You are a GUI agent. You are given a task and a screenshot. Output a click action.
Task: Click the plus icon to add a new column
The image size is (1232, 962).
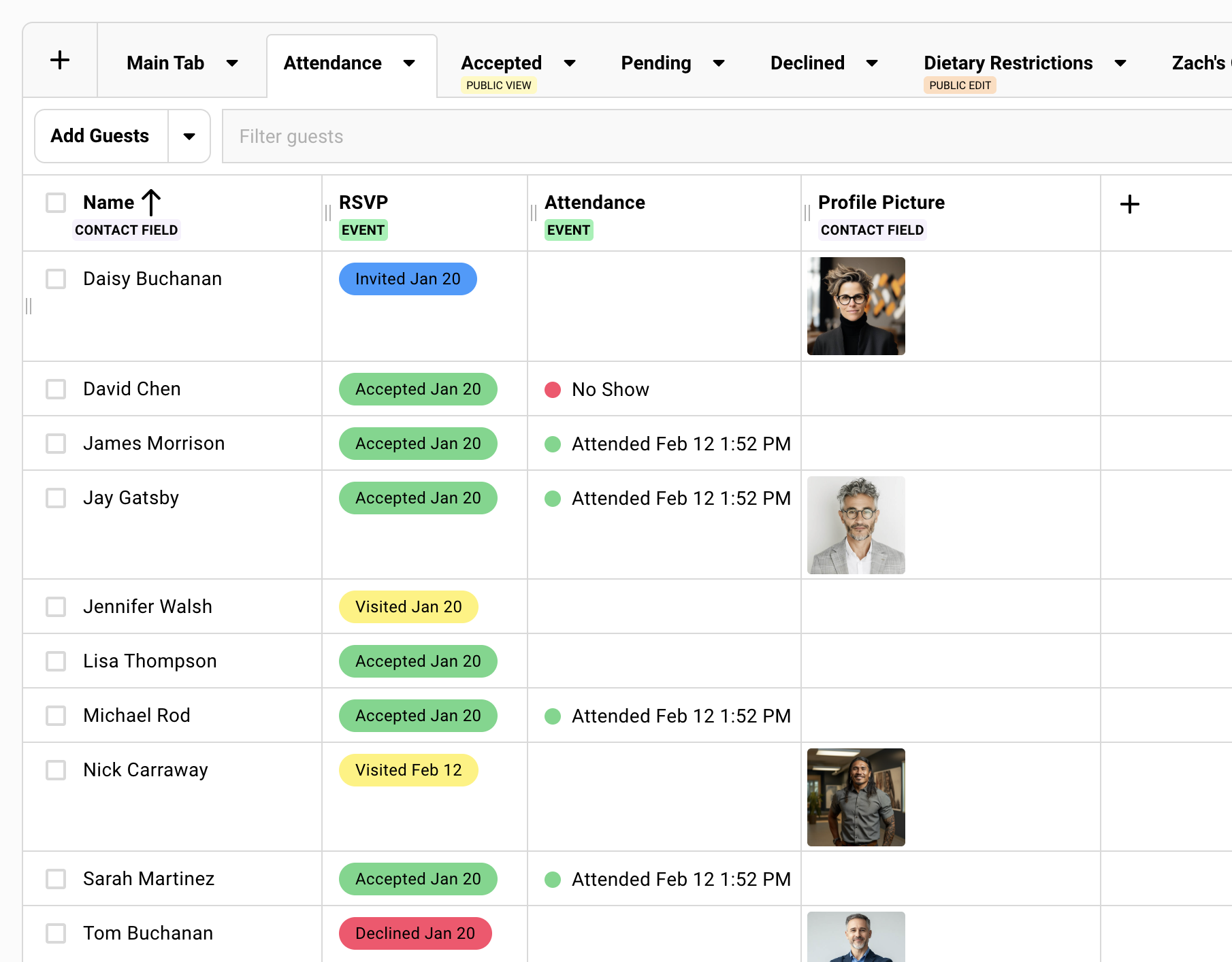(1129, 203)
